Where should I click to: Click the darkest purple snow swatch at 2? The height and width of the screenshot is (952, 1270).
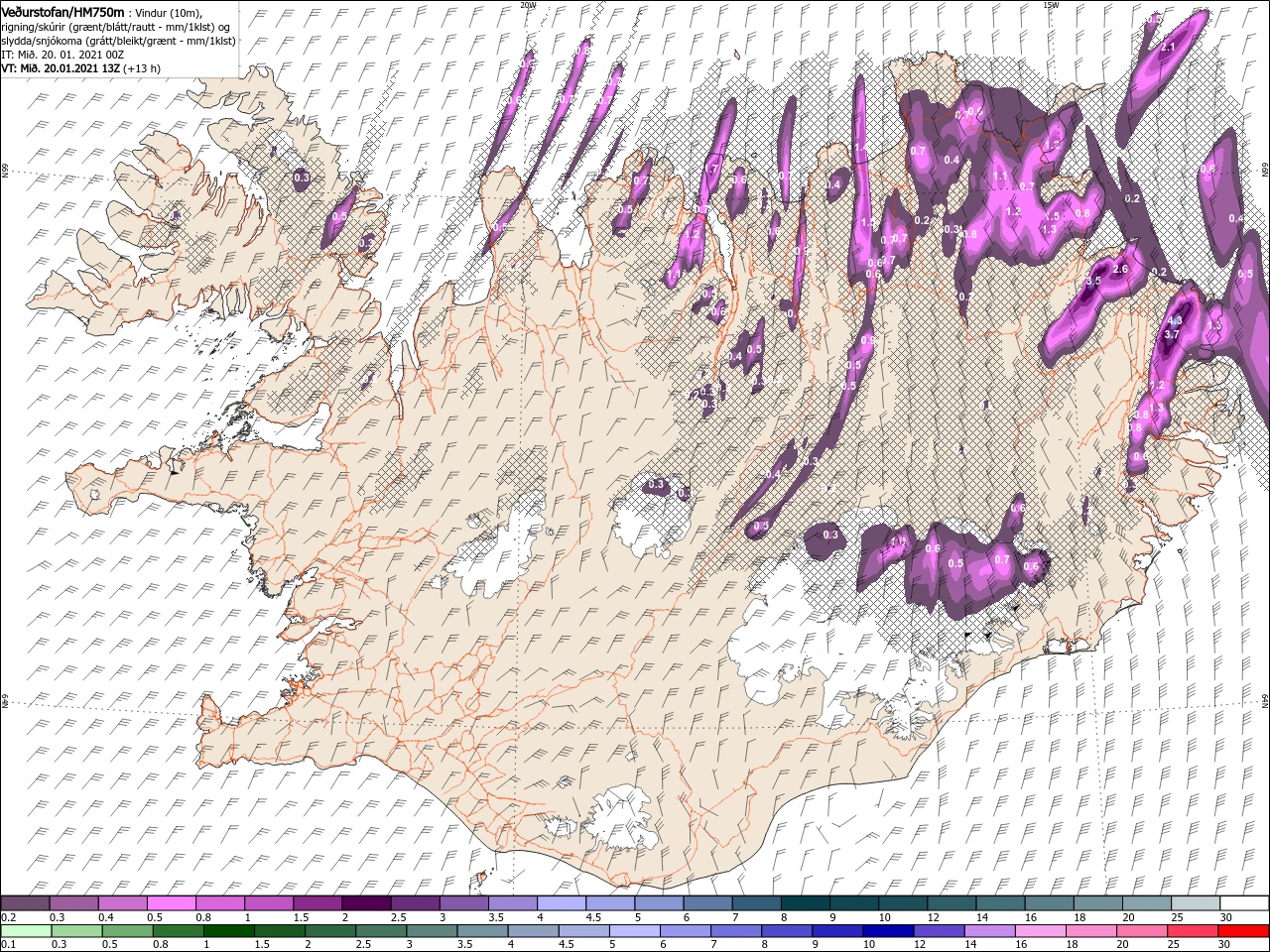pyautogui.click(x=366, y=902)
